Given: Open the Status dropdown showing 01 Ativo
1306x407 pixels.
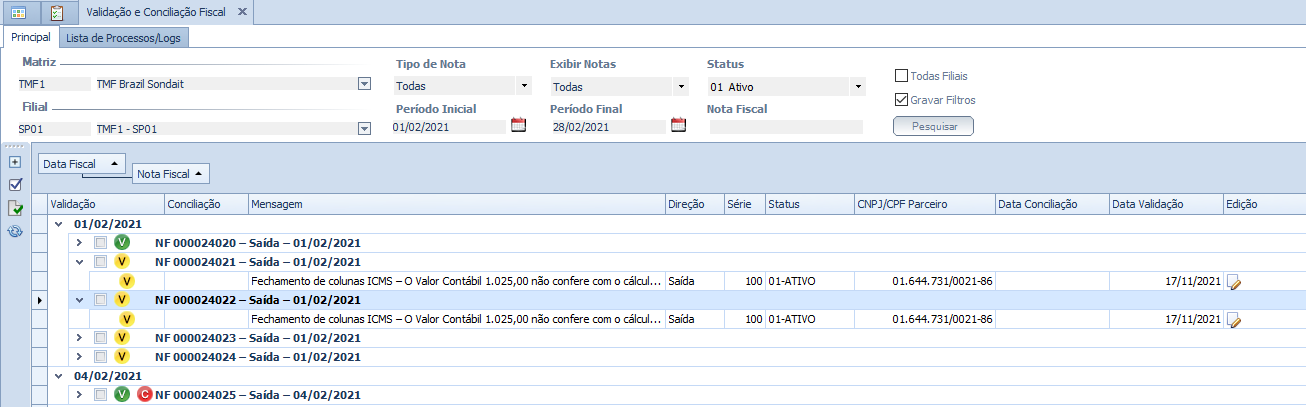Looking at the screenshot, I should click(x=857, y=86).
